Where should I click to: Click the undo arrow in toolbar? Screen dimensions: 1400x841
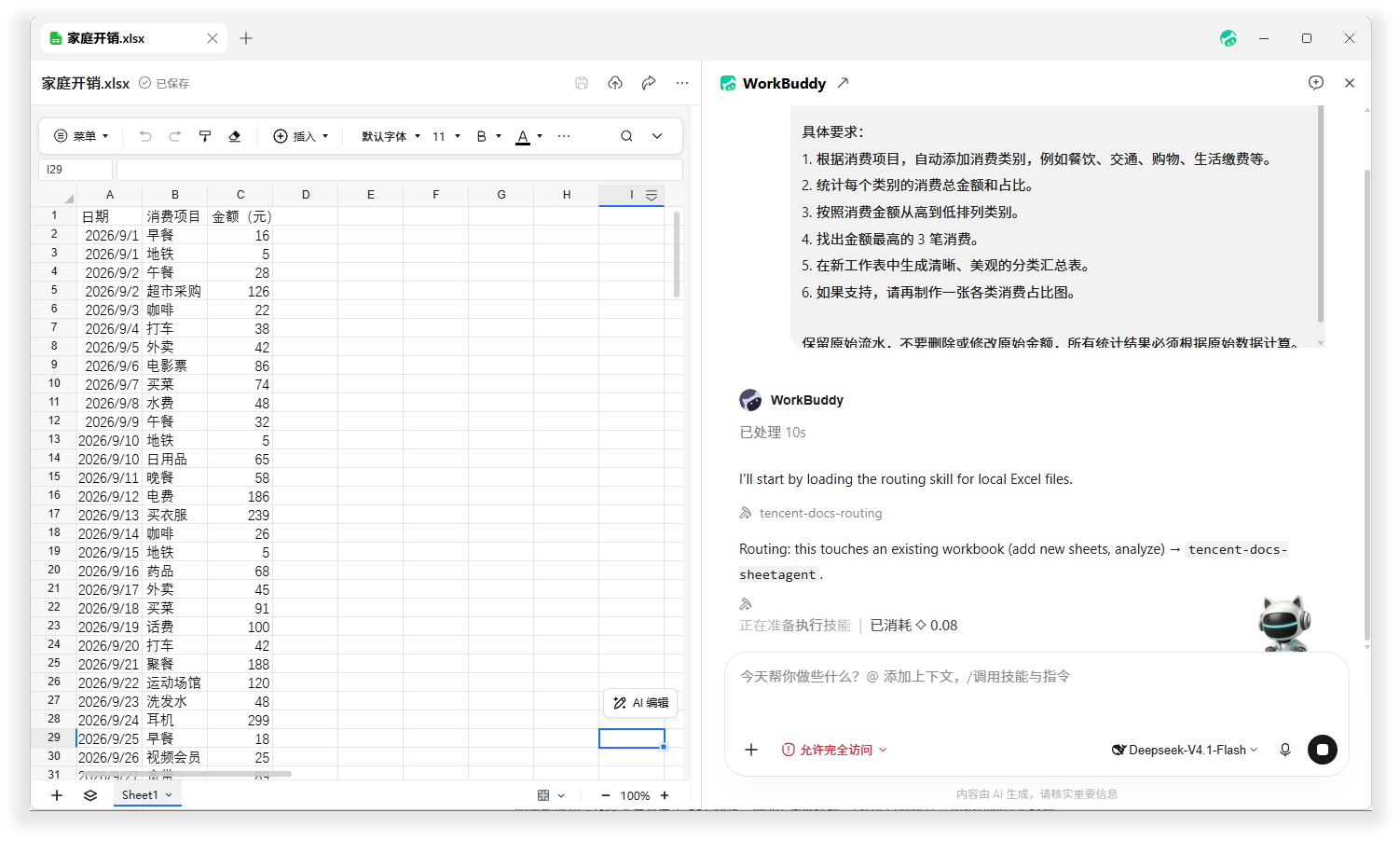145,136
